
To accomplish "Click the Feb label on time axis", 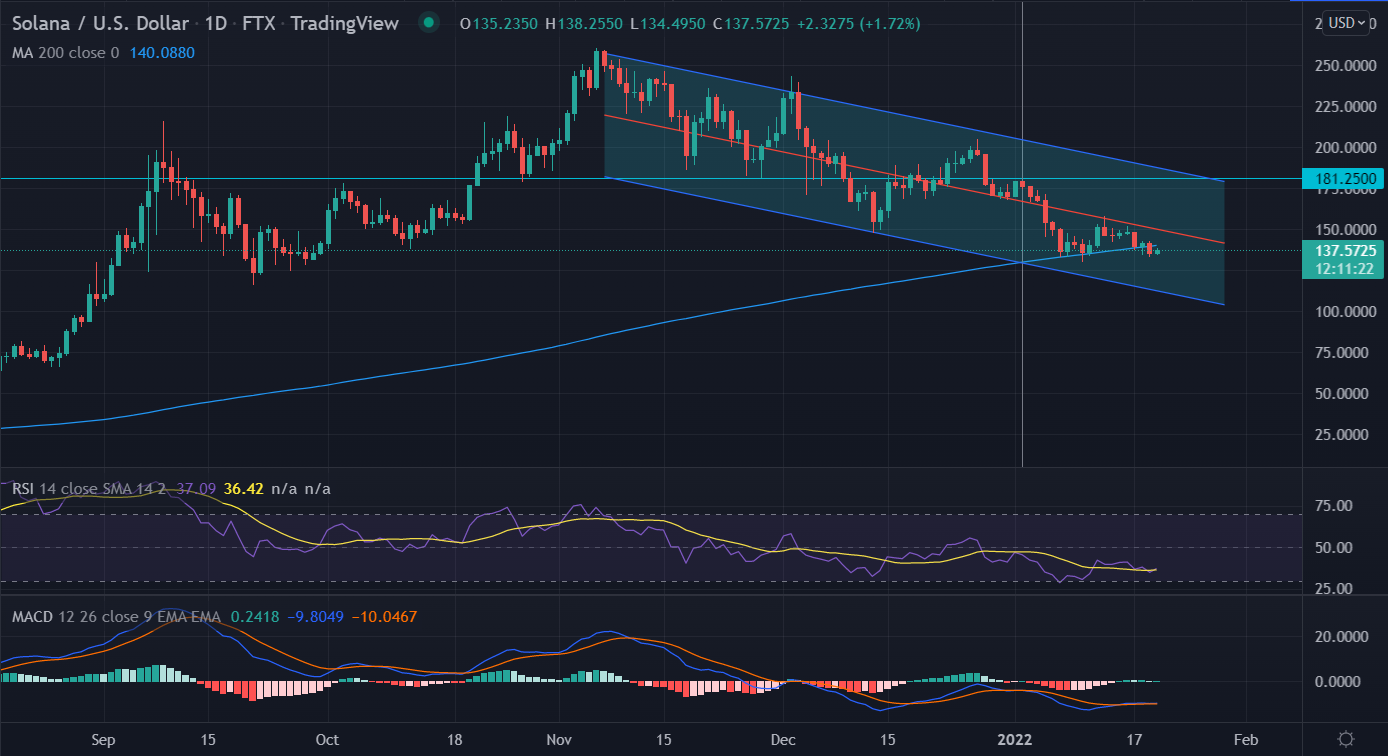I will pos(1244,740).
